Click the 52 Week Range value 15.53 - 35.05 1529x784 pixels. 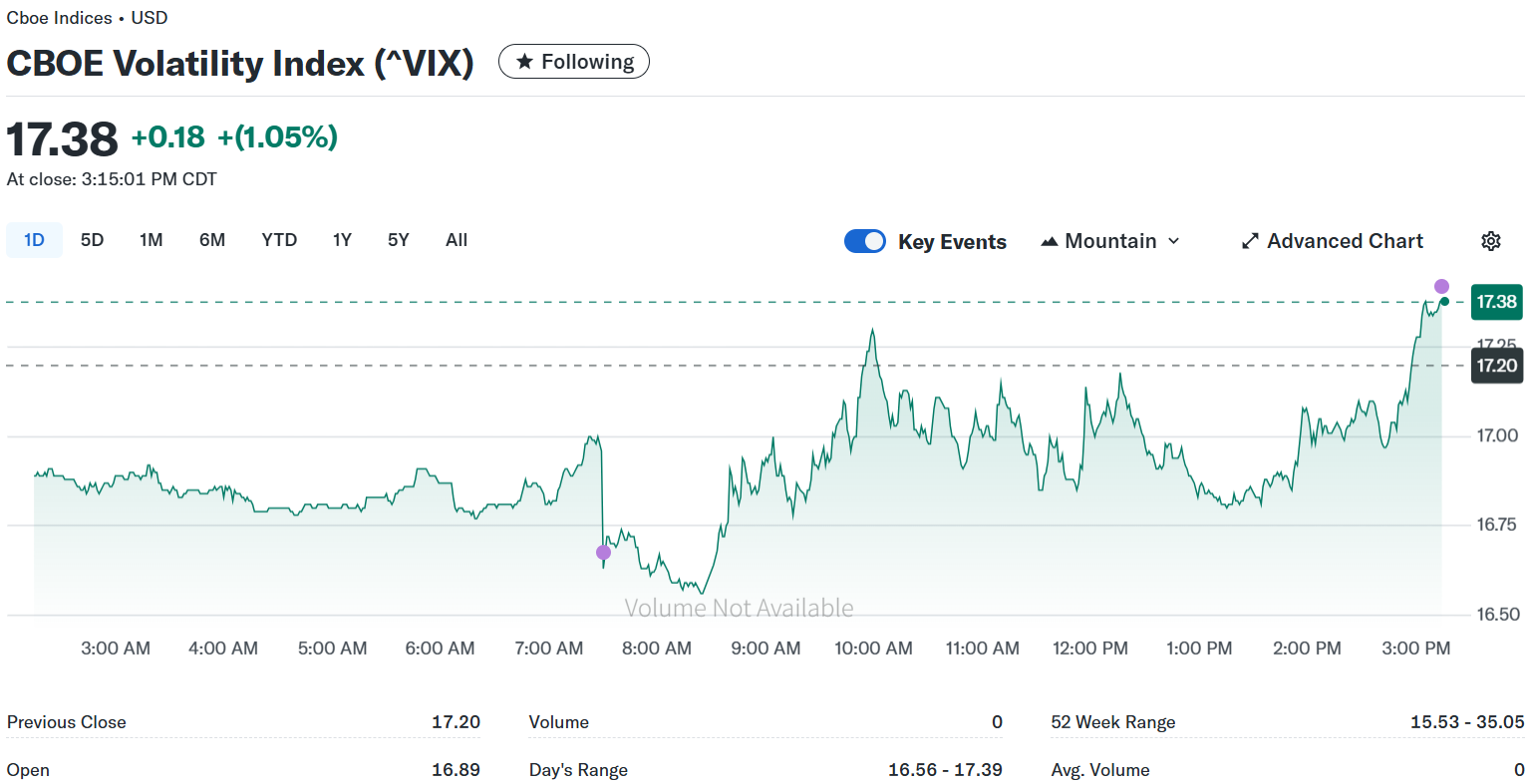click(1467, 722)
